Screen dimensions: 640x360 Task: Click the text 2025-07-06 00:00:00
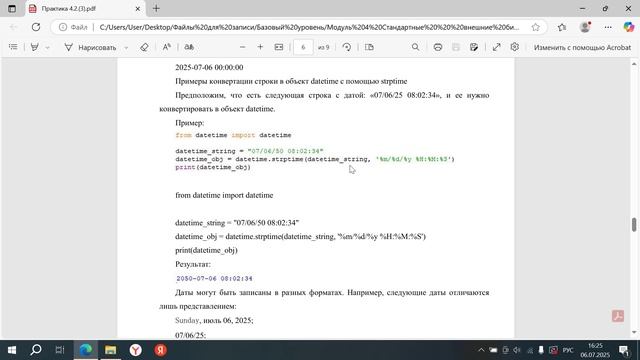point(209,67)
